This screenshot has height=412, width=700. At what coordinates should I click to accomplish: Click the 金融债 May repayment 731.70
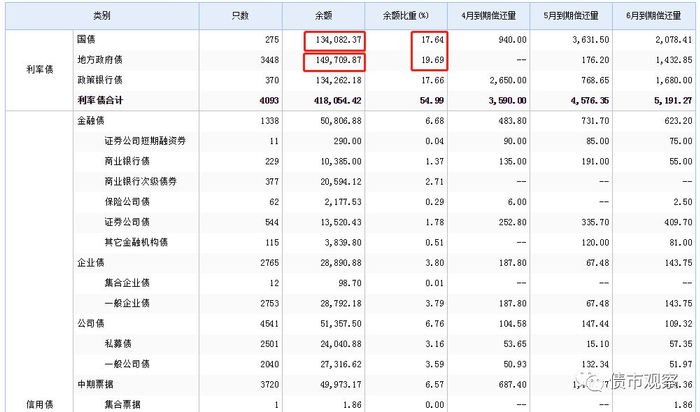[595, 121]
